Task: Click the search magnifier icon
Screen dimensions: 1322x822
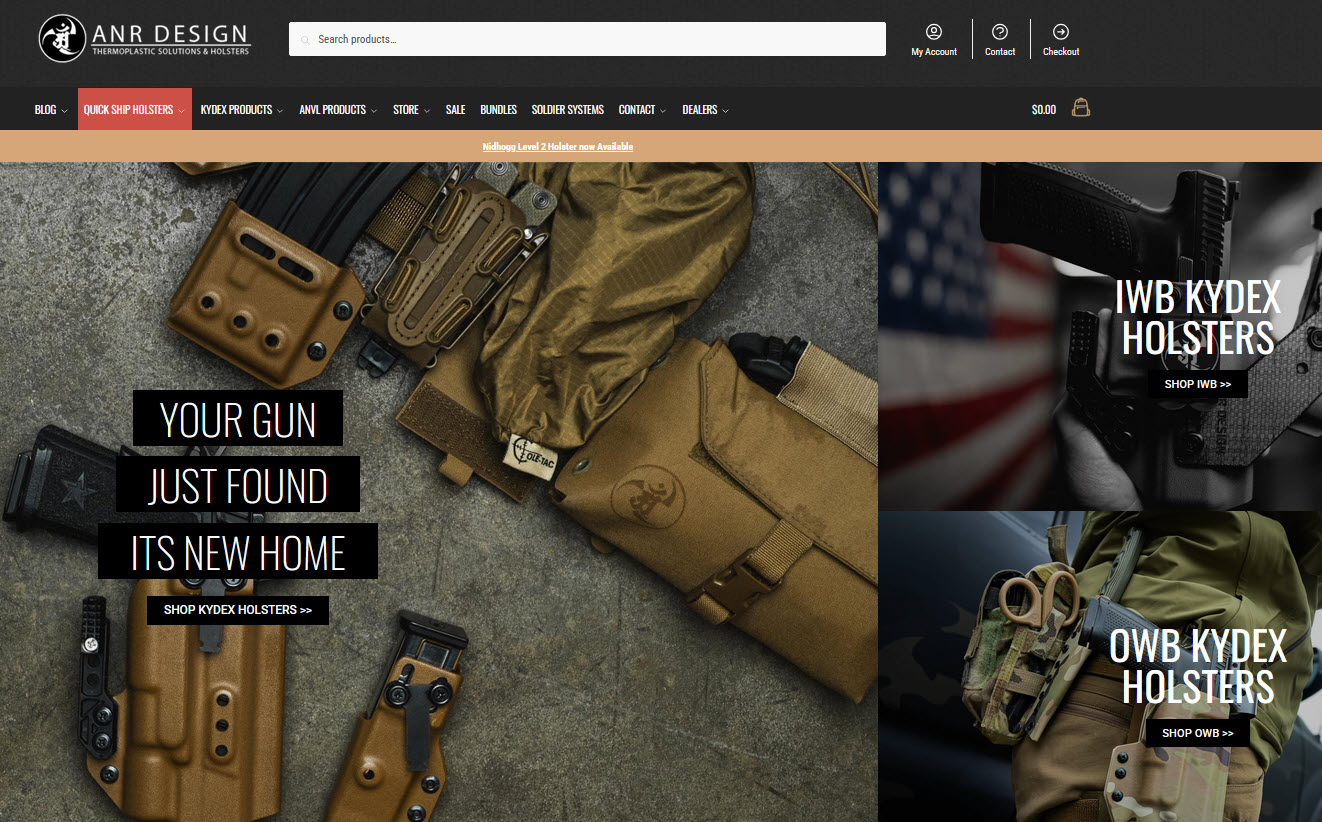Action: 305,40
